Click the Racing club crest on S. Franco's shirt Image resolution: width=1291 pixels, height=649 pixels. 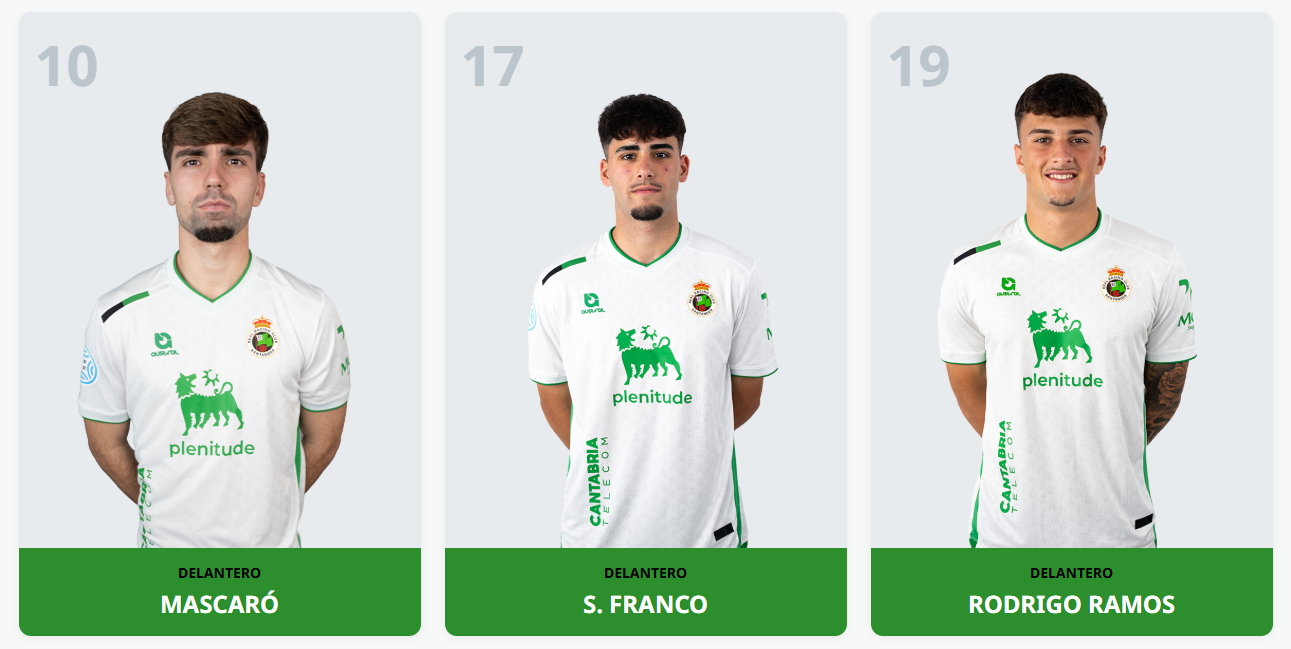tap(703, 298)
